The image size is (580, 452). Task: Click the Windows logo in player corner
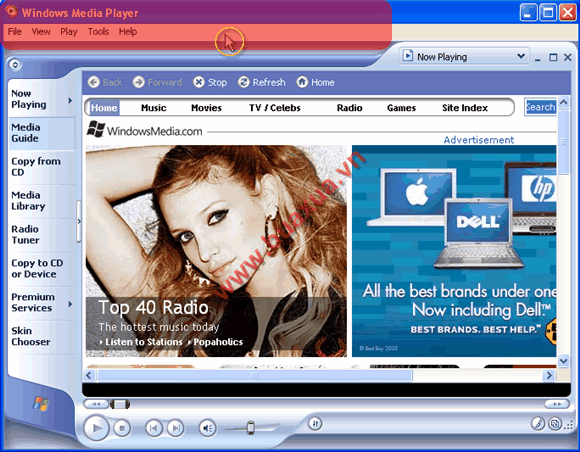(x=41, y=404)
